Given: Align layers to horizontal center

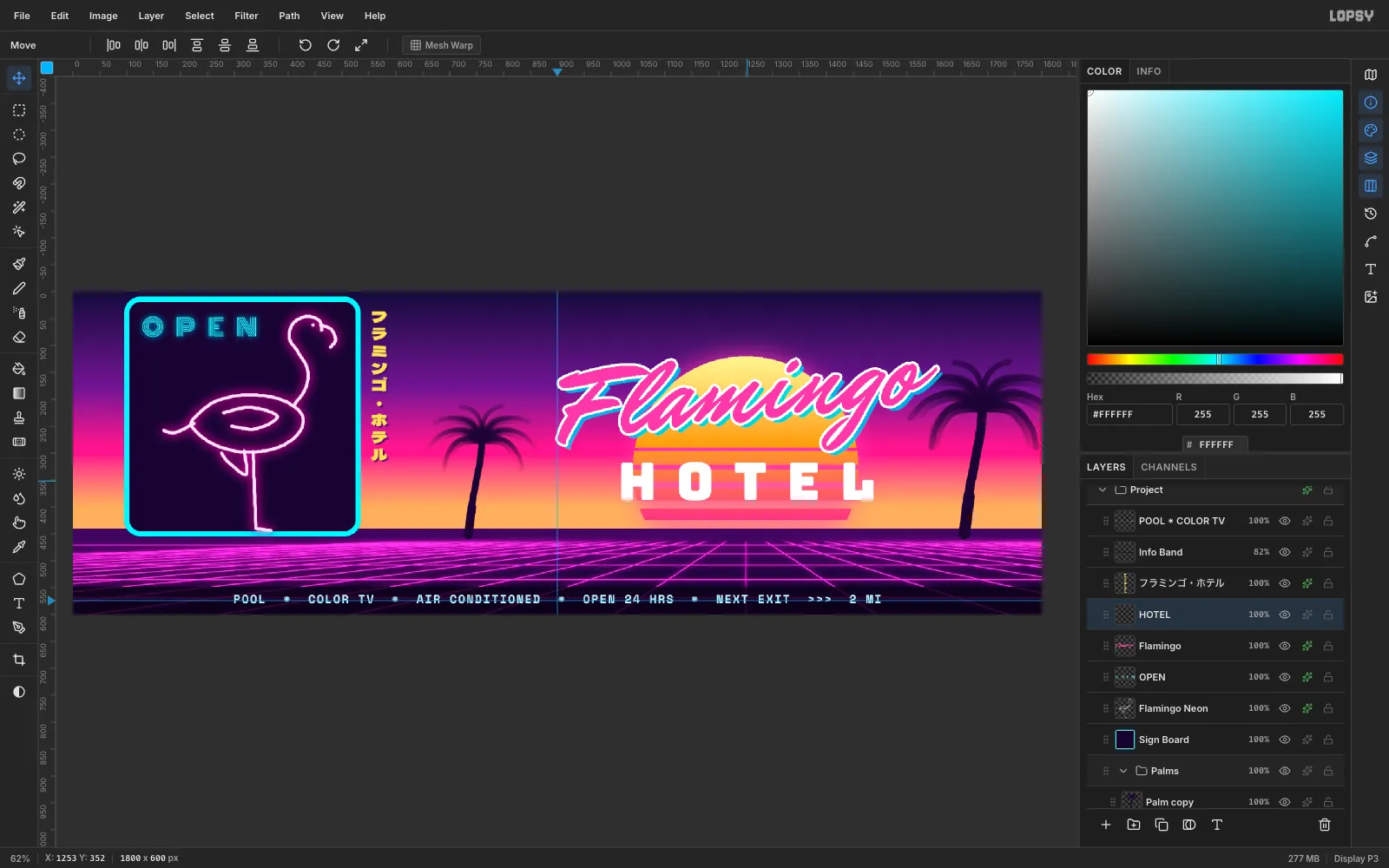Looking at the screenshot, I should (142, 45).
